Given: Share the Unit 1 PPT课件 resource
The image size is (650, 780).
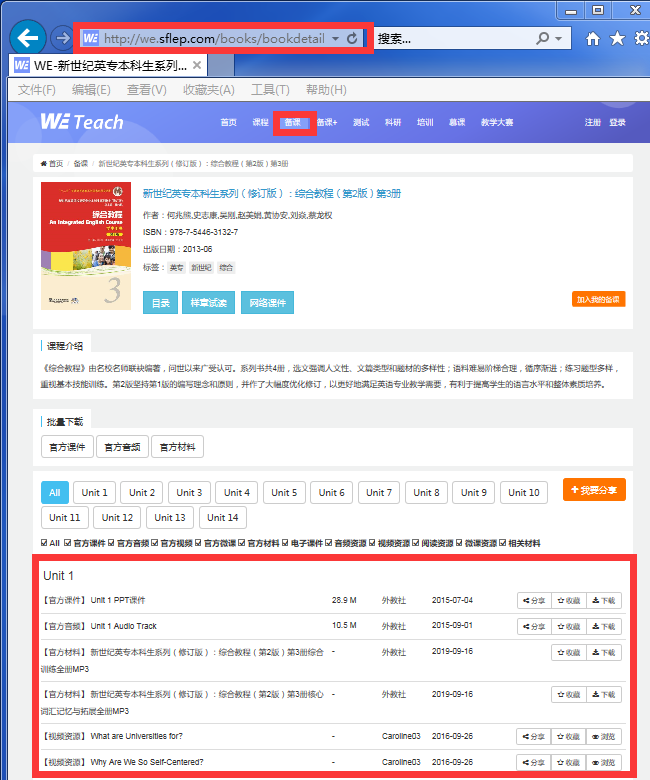Looking at the screenshot, I should pos(534,600).
